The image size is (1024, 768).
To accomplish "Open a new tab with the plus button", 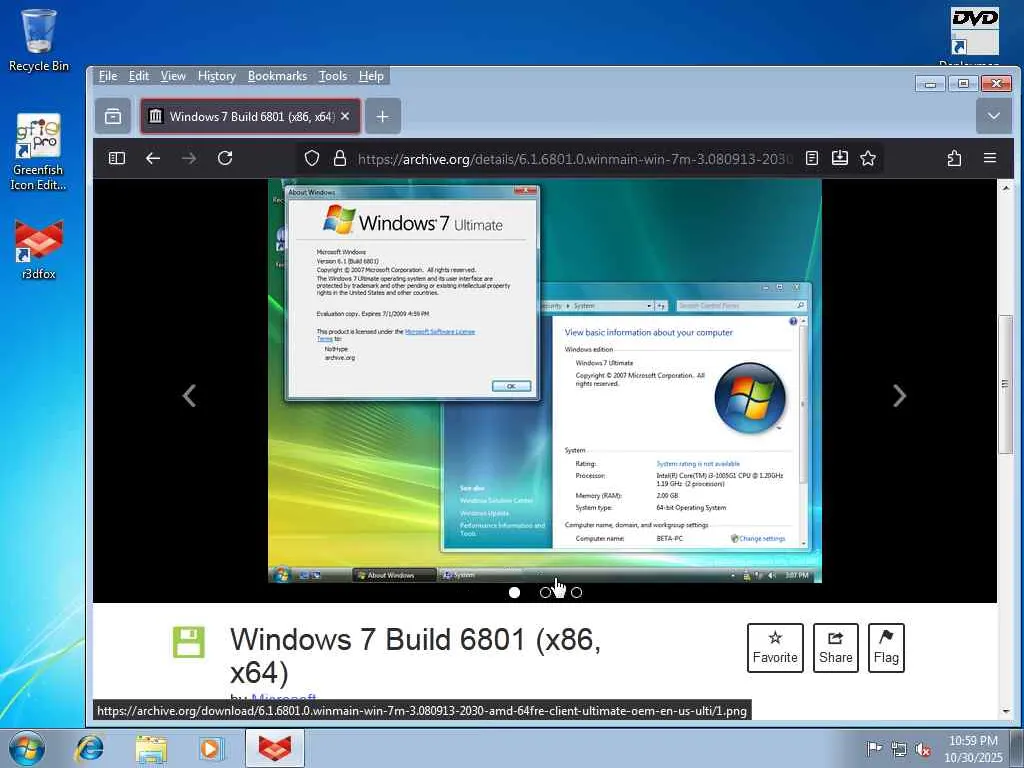I will [383, 116].
